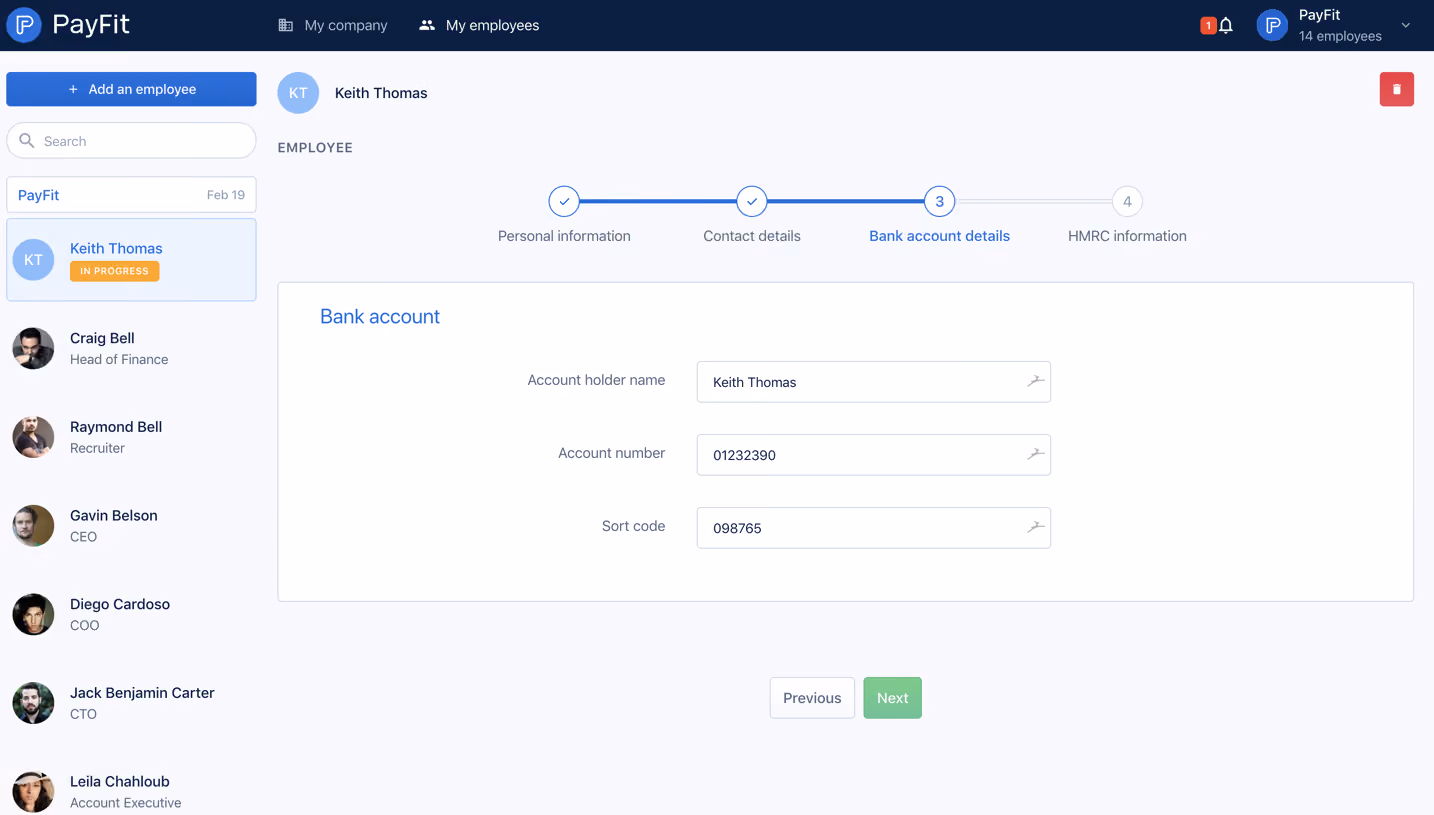Select Gavin Belson, CEO
Image resolution: width=1434 pixels, height=815 pixels.
click(131, 526)
